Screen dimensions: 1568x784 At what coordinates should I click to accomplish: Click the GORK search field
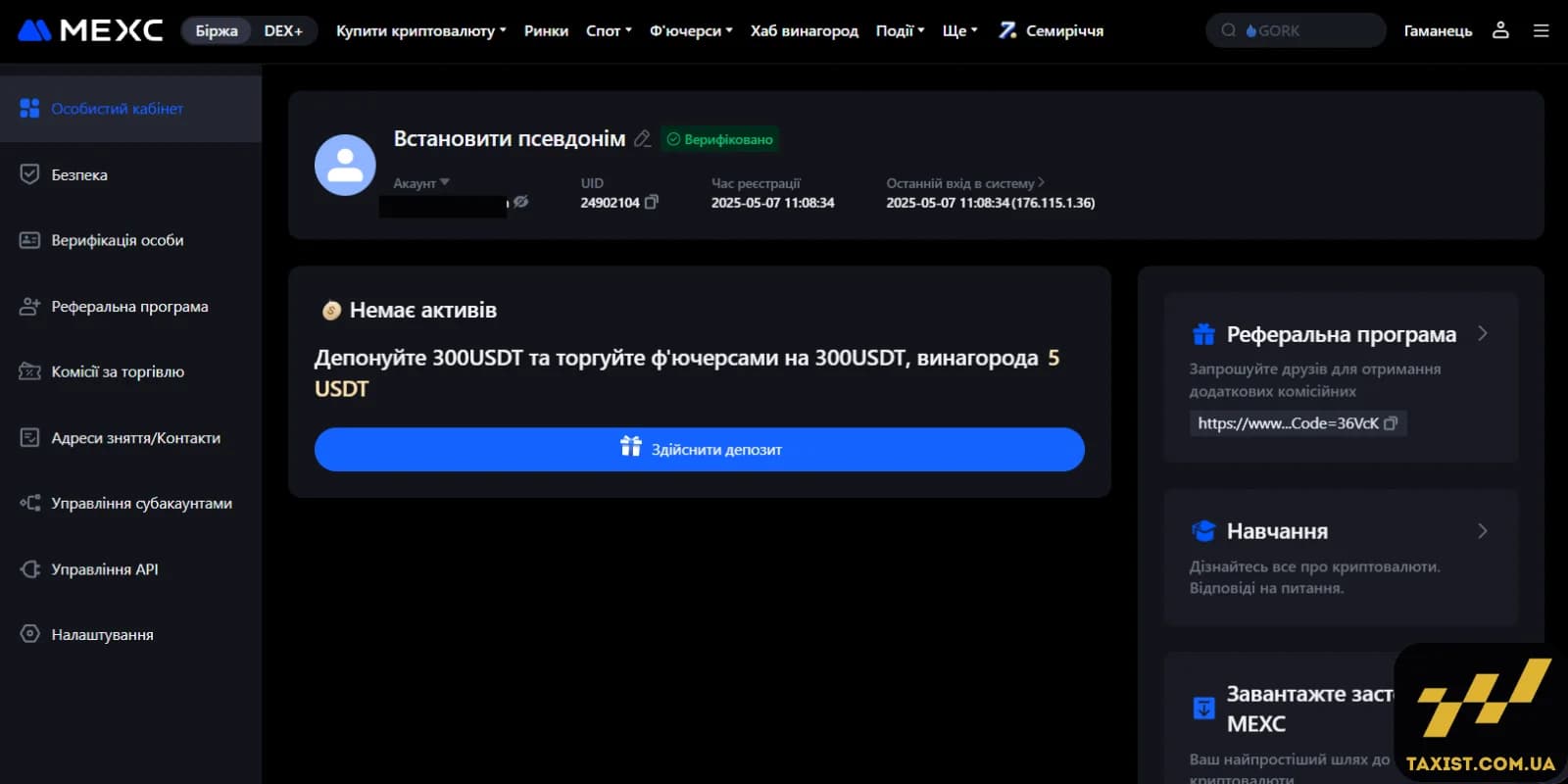(x=1296, y=30)
